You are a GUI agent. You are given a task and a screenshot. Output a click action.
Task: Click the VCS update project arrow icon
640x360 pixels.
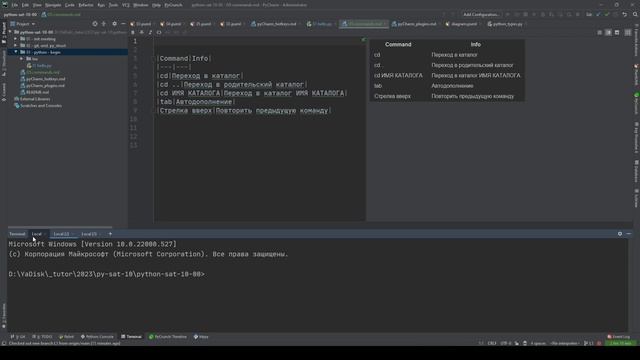[598, 14]
